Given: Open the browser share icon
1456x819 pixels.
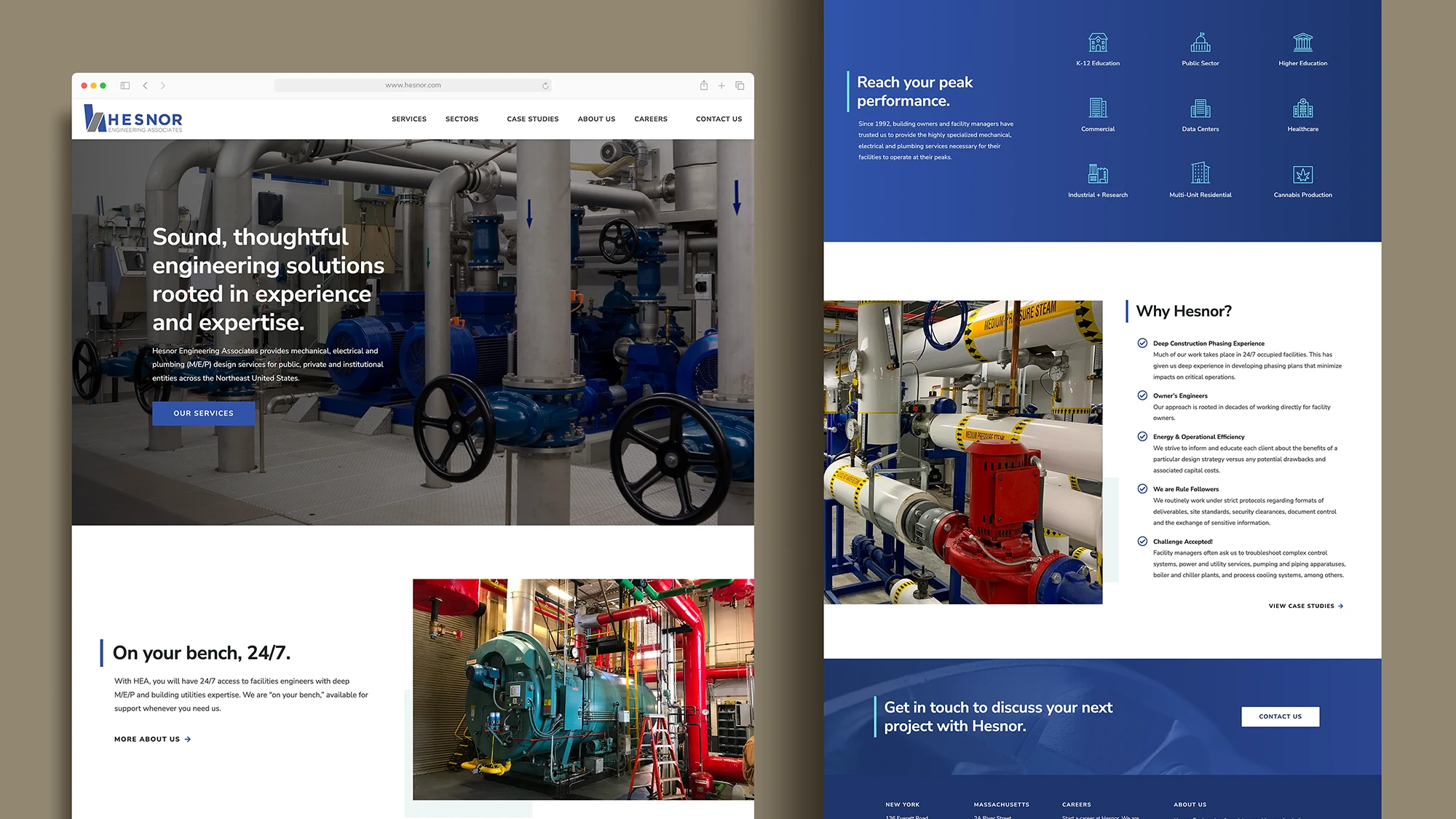Looking at the screenshot, I should 704,85.
